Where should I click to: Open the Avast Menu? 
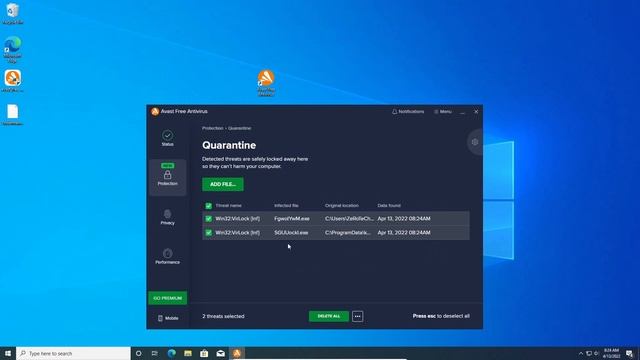[x=442, y=111]
